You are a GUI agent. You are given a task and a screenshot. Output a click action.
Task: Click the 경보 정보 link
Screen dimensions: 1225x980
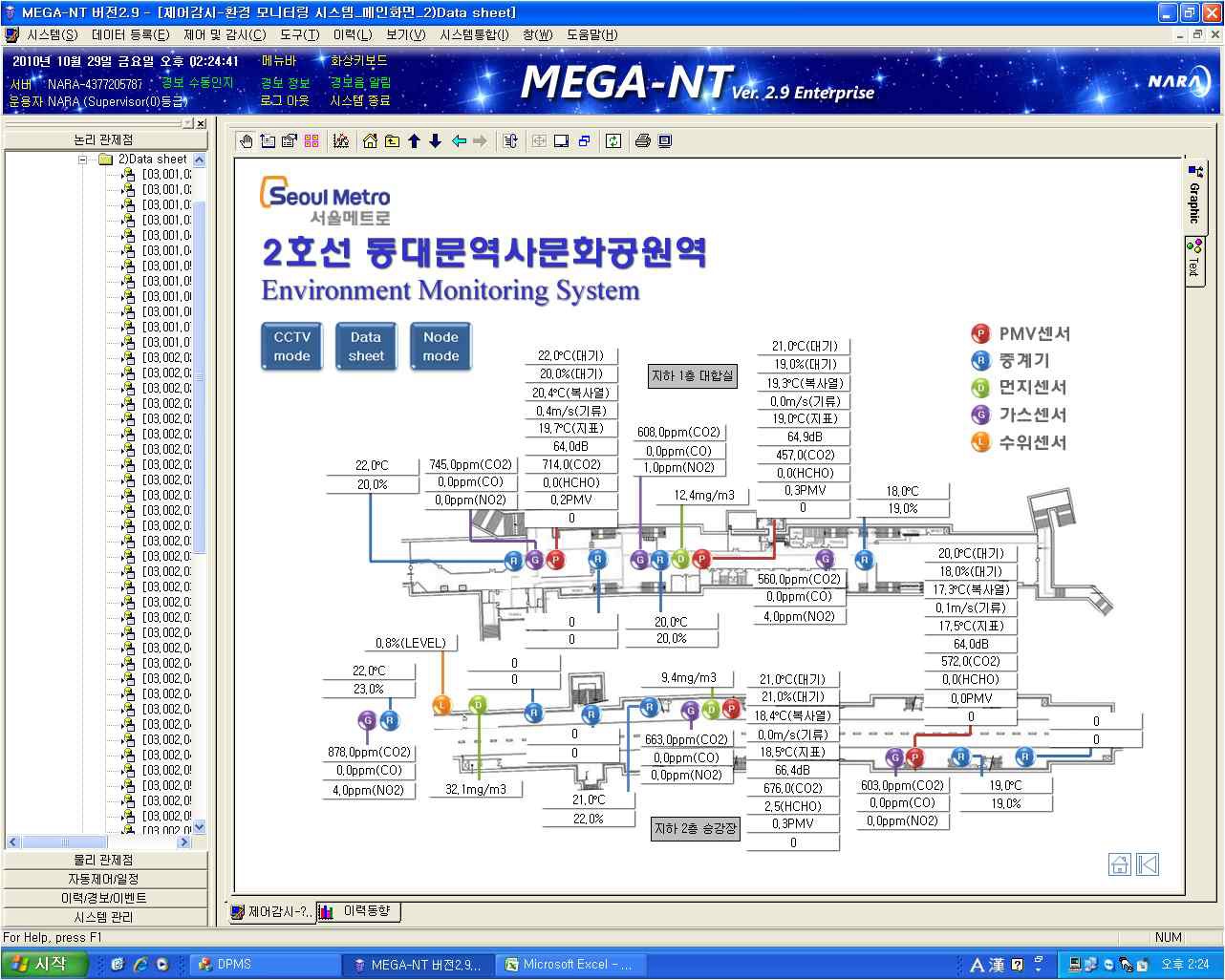click(285, 83)
